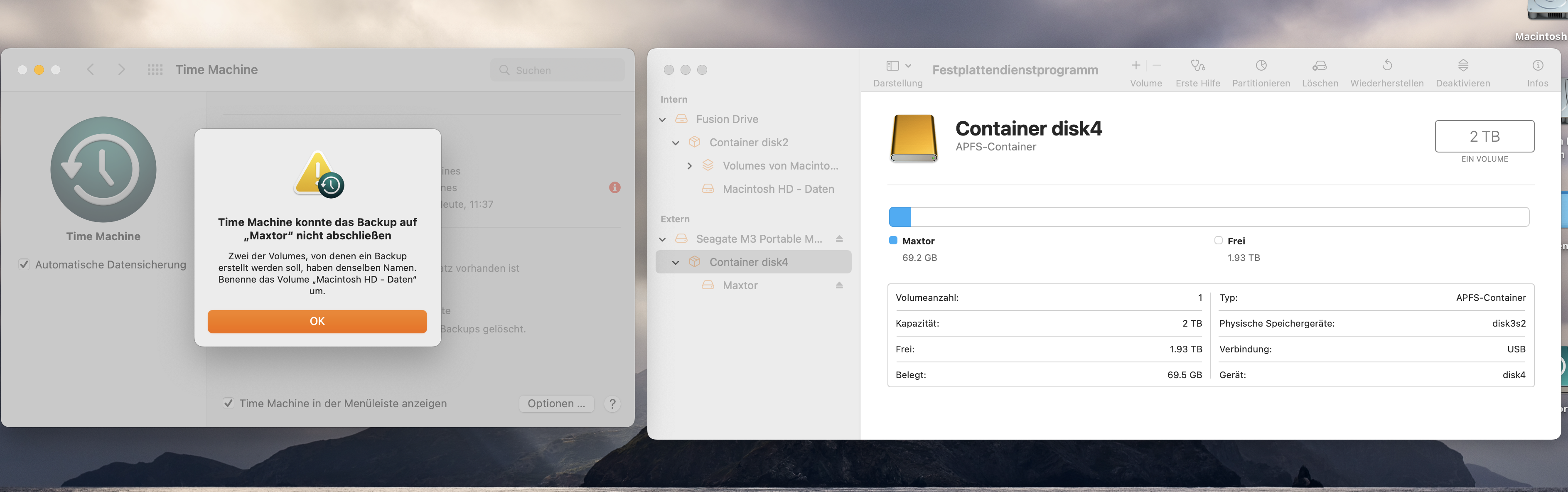The image size is (1568, 492).
Task: Expand Volumes von Macintosh group
Action: pyautogui.click(x=689, y=166)
